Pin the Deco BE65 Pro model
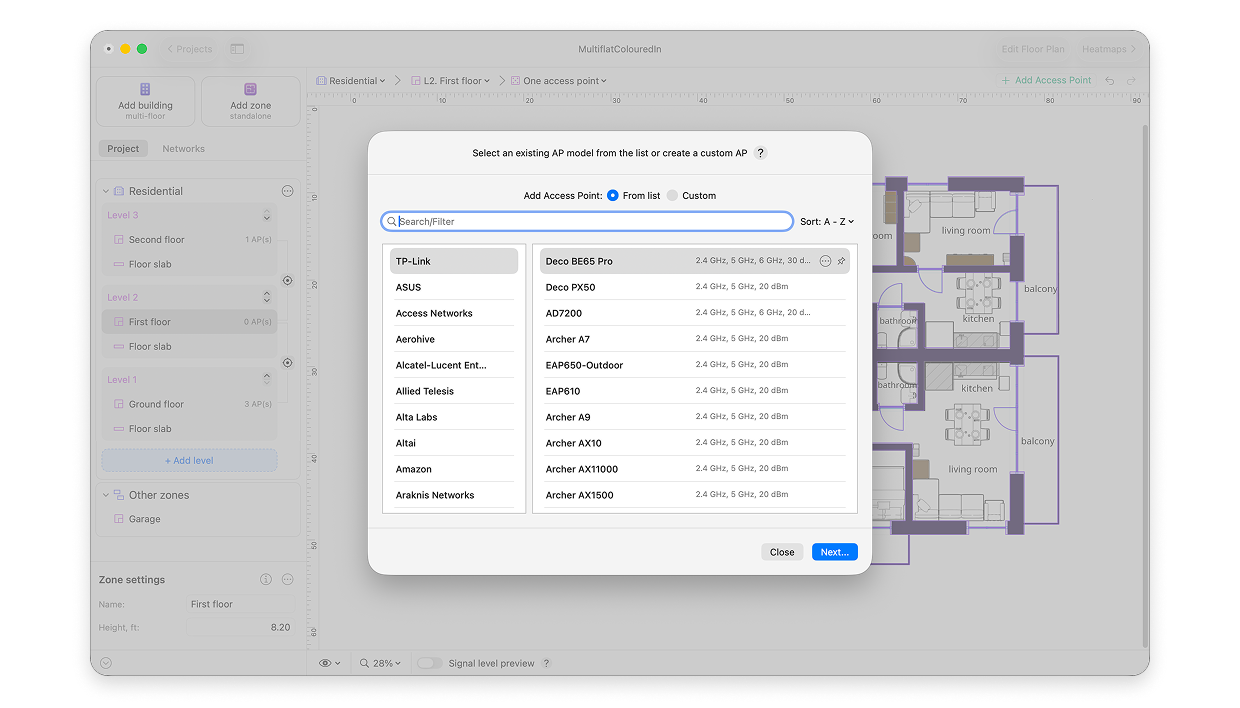 point(841,261)
